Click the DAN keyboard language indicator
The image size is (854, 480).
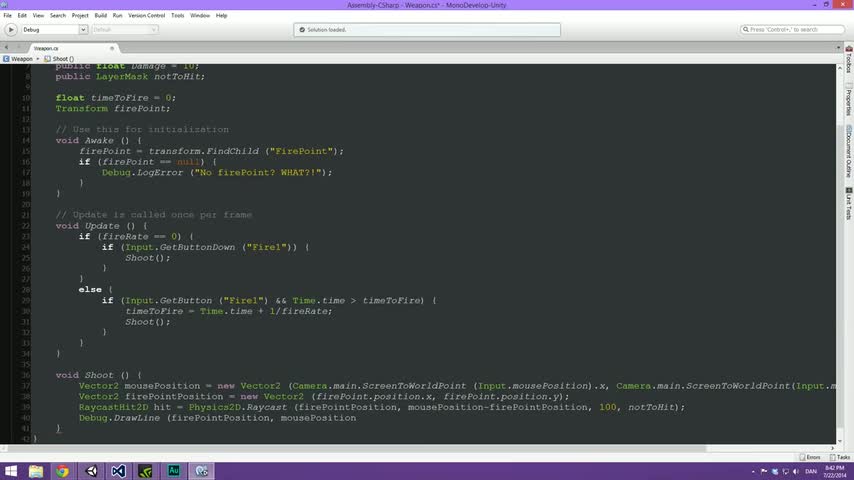click(811, 471)
